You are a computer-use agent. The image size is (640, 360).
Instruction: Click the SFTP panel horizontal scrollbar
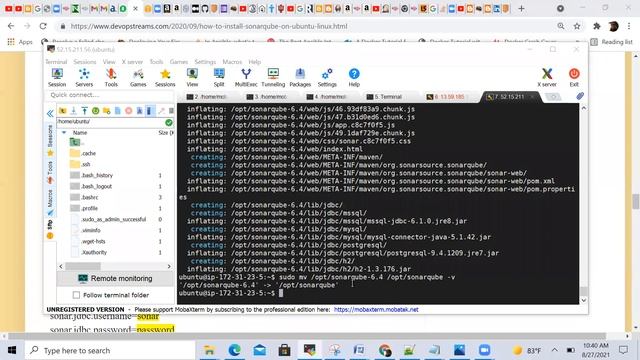(x=83, y=266)
